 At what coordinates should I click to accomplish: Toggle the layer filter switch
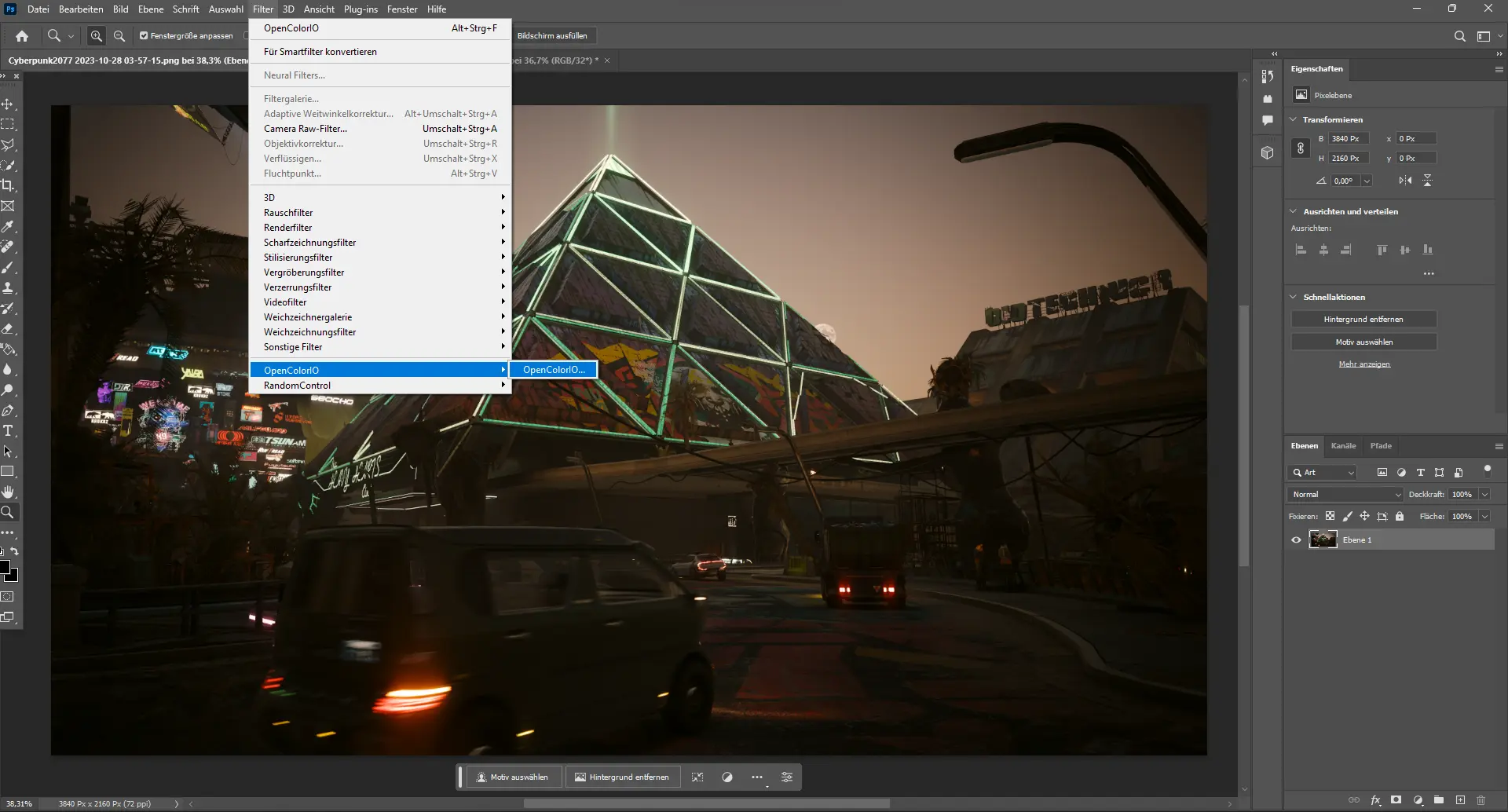tap(1487, 471)
